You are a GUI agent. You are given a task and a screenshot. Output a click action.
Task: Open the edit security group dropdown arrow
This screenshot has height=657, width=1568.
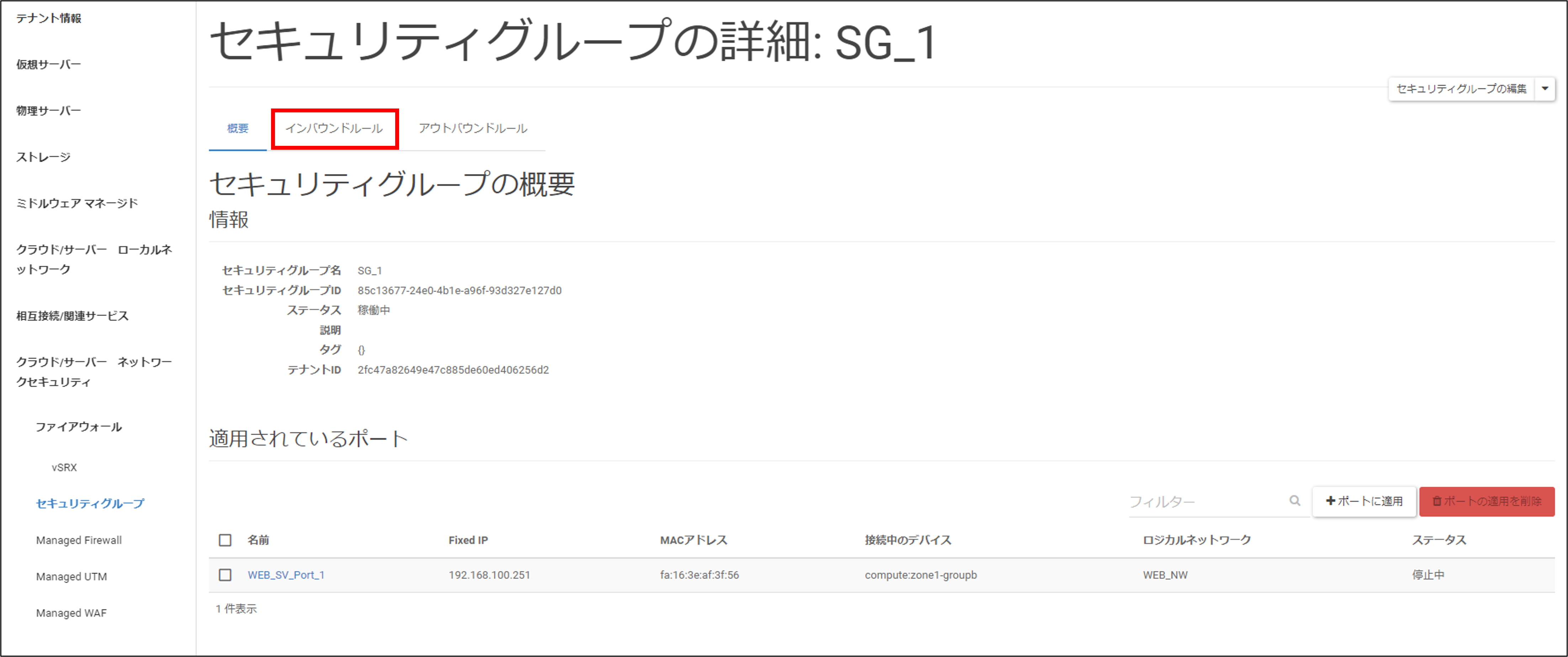tap(1545, 89)
